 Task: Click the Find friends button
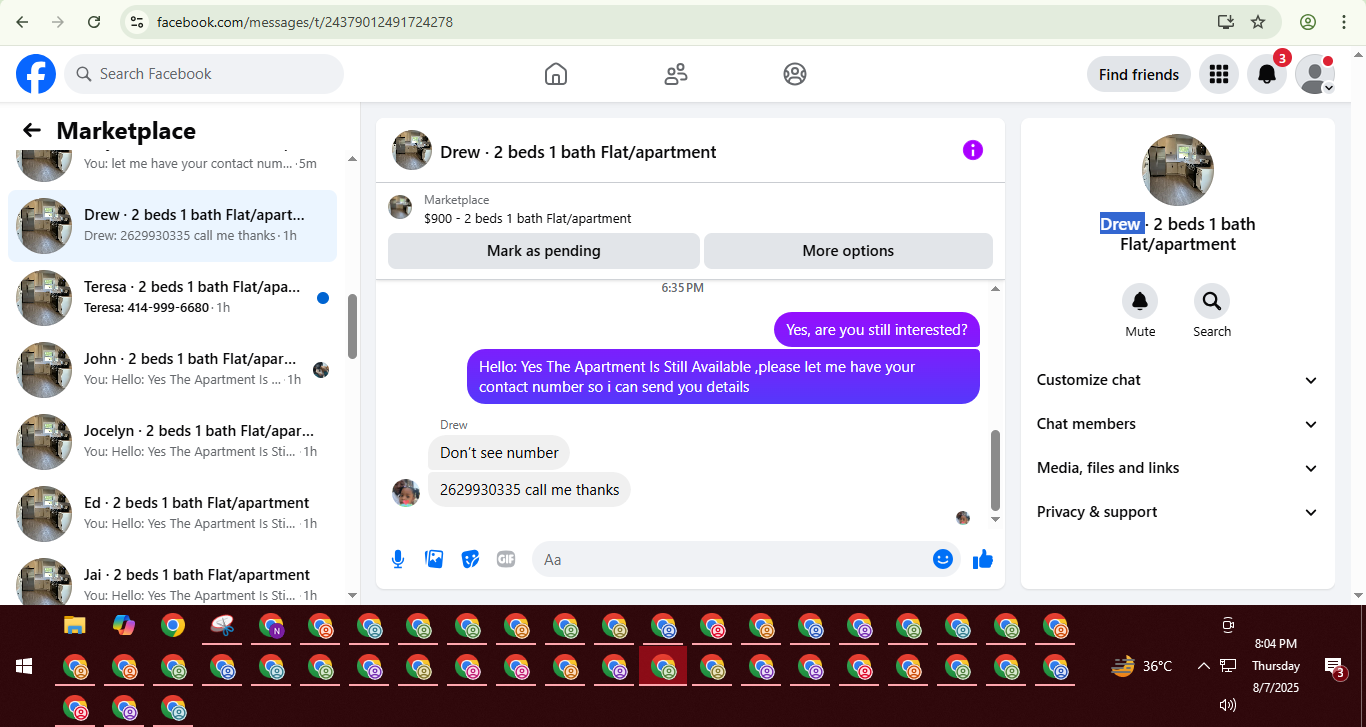[1139, 74]
